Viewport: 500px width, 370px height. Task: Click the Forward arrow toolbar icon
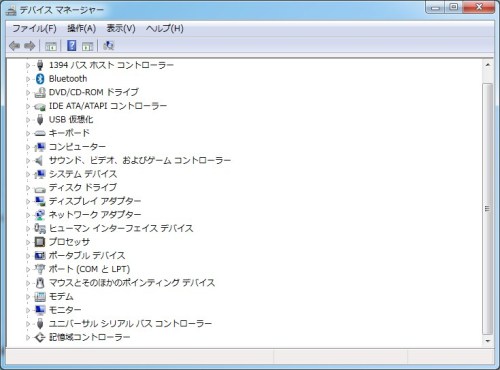click(30, 46)
